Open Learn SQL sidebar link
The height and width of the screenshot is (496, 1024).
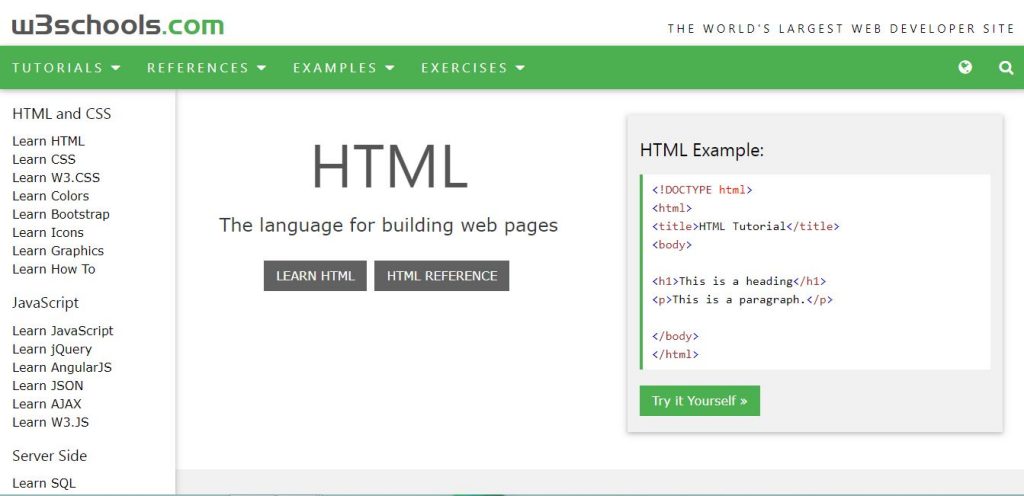[x=44, y=484]
